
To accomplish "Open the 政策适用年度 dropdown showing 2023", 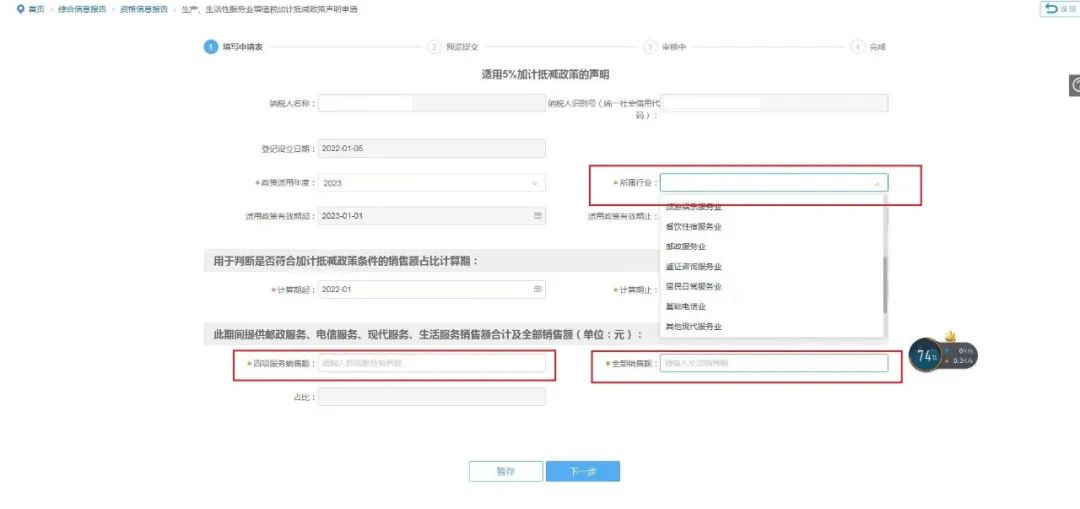I will point(432,183).
